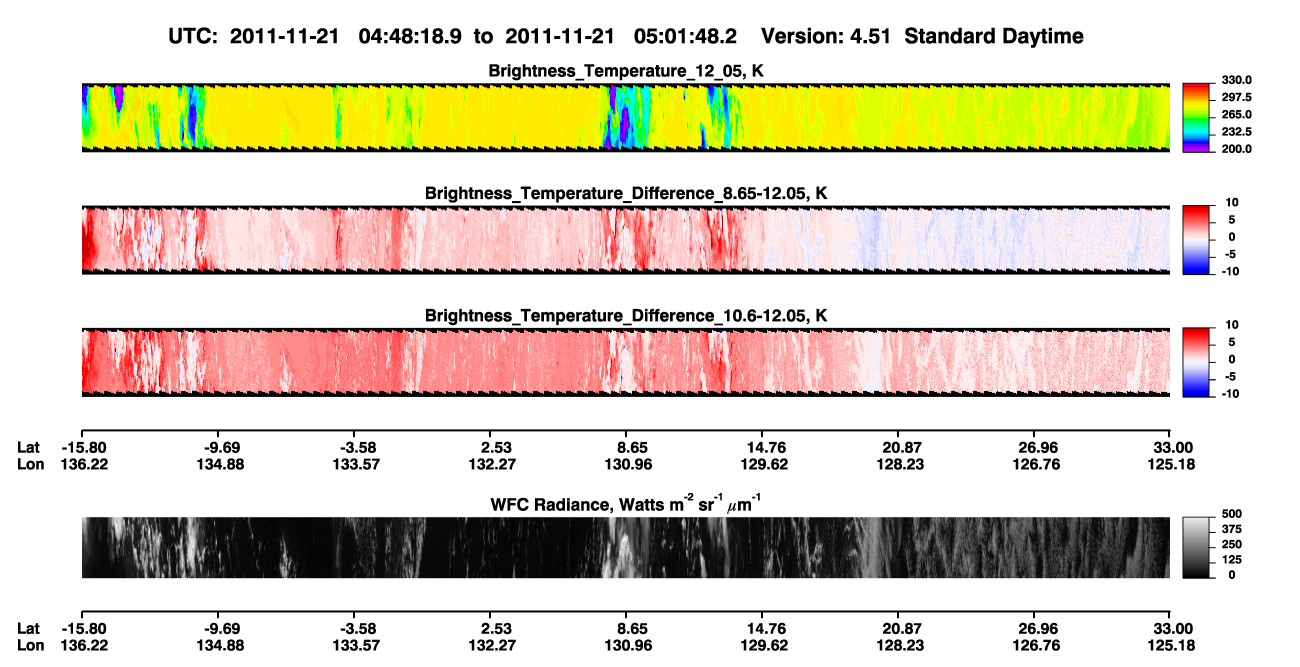Click the grayscale WFC Radiance image strip
Viewport: 1300px width, 667px height.
(x=626, y=547)
